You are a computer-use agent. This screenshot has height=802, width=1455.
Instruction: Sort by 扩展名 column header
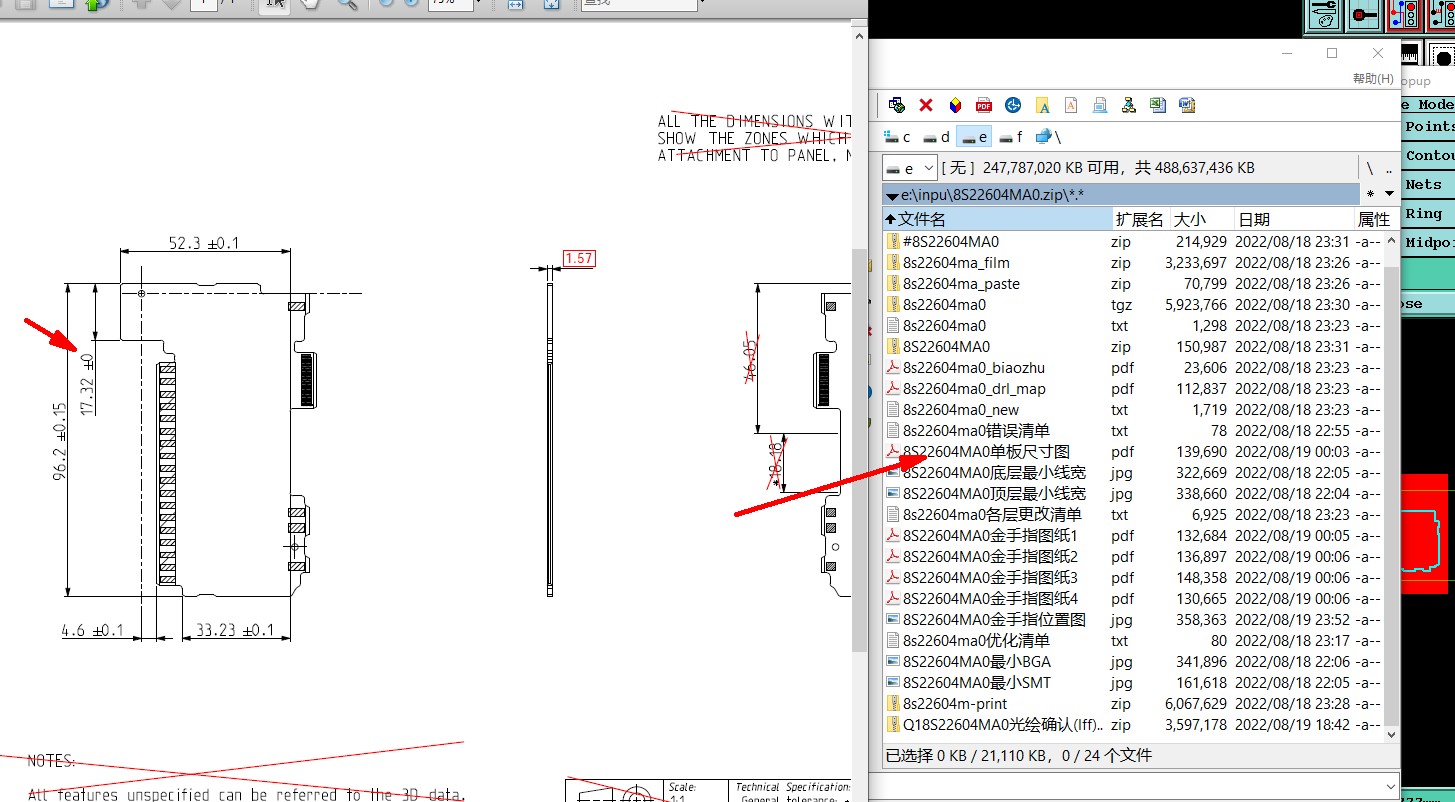tap(1140, 219)
